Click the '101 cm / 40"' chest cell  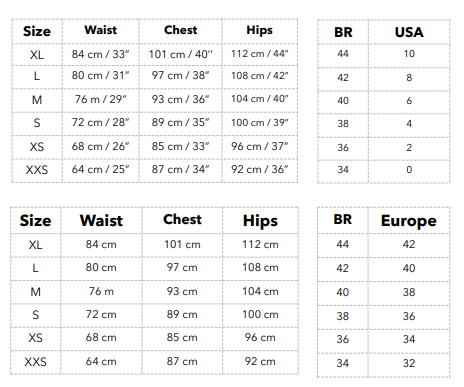coord(180,54)
